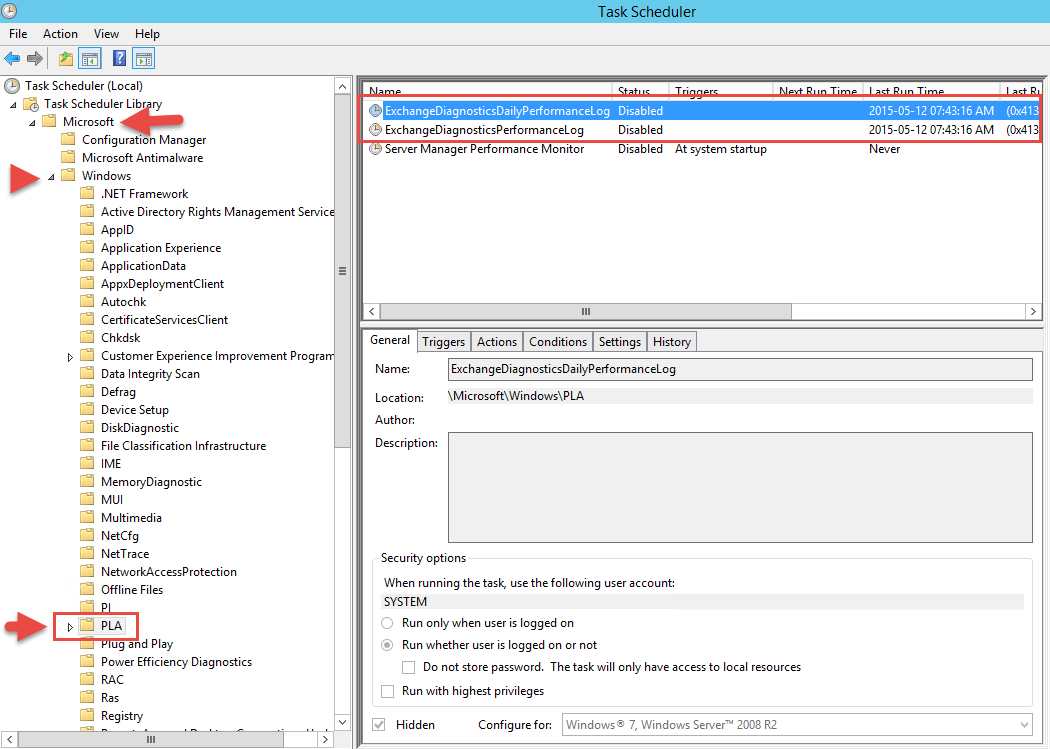
Task: Toggle the Show/Hide Action Pane icon
Action: point(142,57)
